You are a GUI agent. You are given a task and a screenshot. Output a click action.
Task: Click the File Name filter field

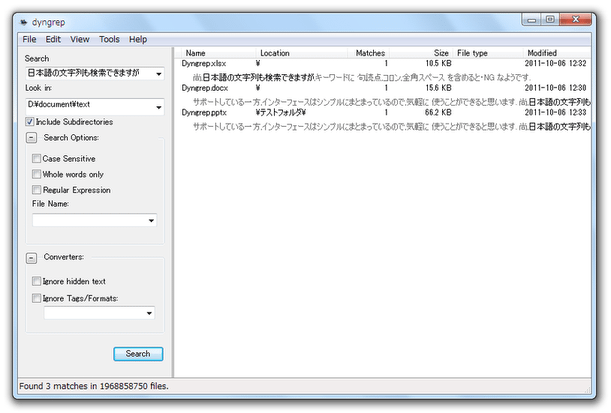tap(90, 220)
